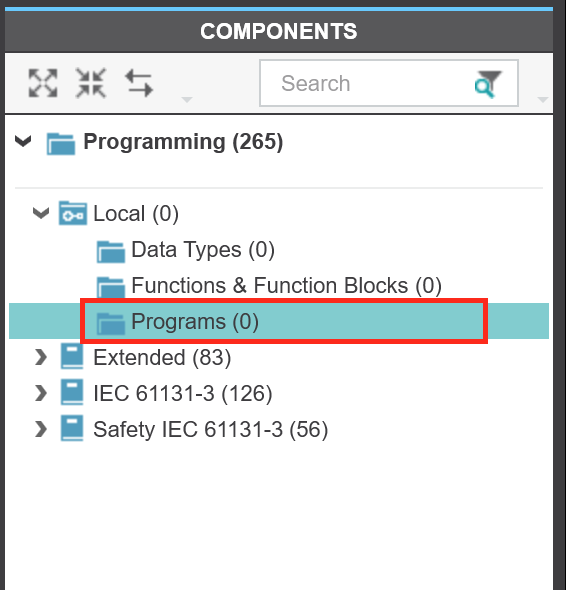Click the expand all tree icon
Viewport: 566px width, 590px height.
tap(43, 83)
